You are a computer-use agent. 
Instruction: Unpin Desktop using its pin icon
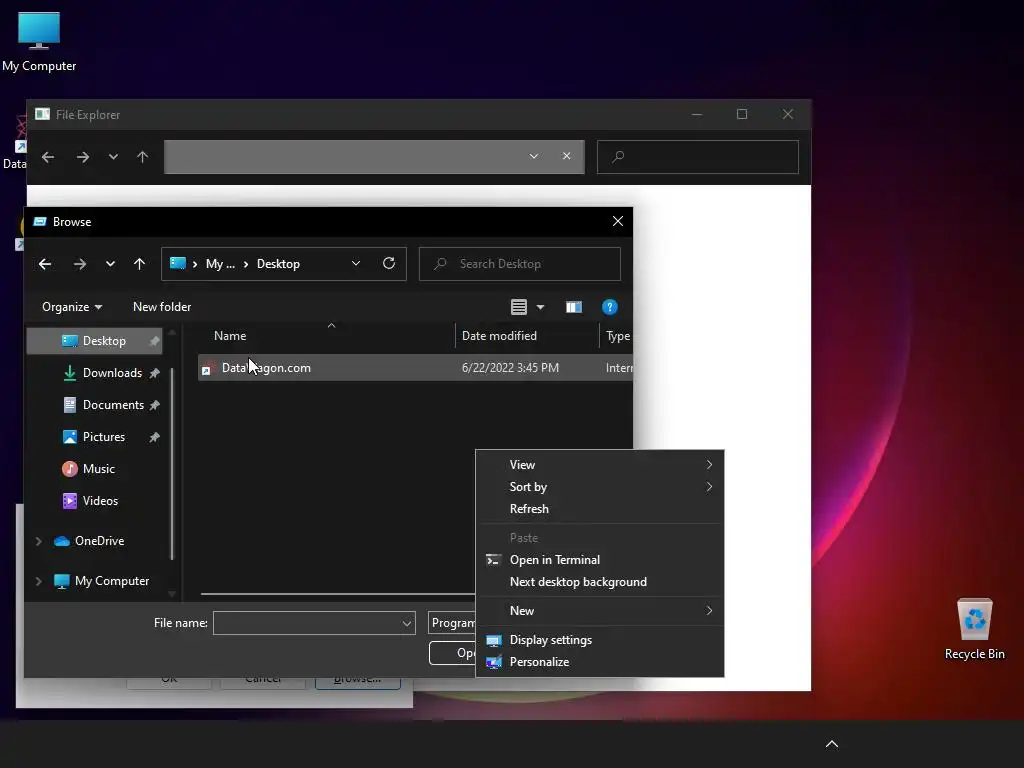pyautogui.click(x=154, y=341)
